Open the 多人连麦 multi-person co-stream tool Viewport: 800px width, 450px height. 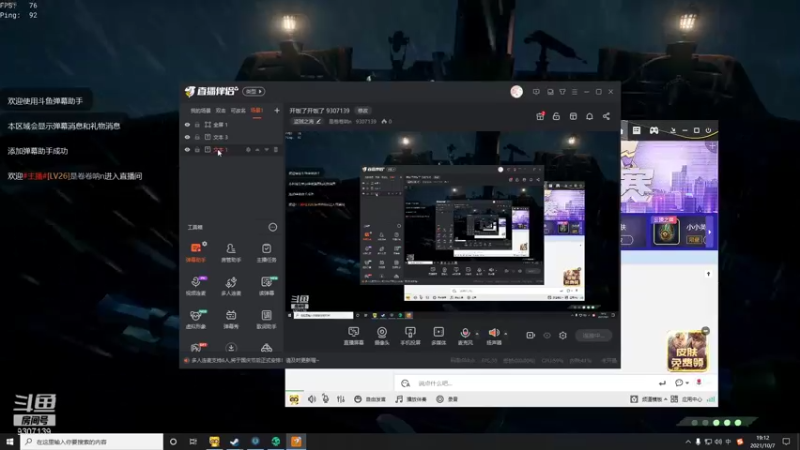[x=231, y=286]
